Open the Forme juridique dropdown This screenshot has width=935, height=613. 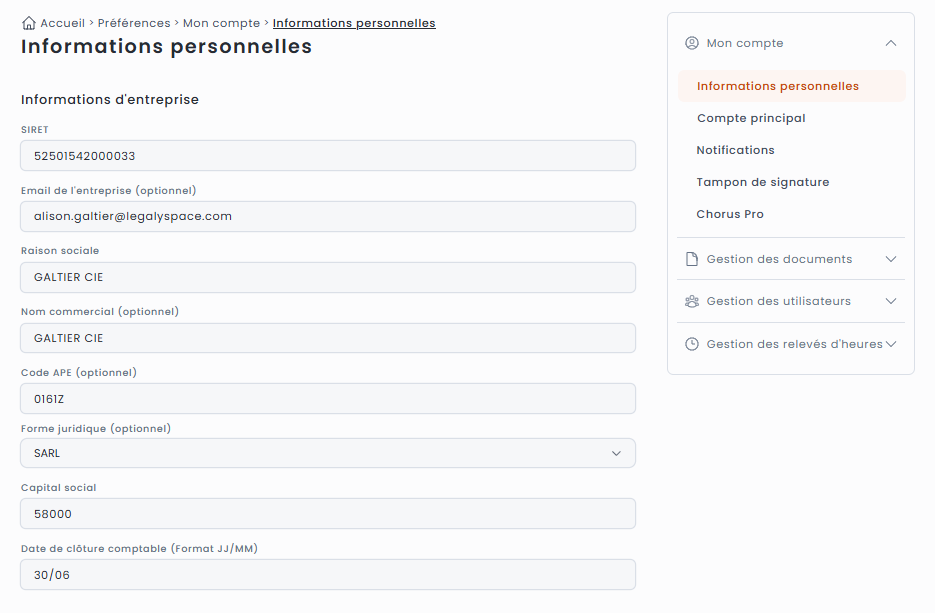pyautogui.click(x=328, y=453)
